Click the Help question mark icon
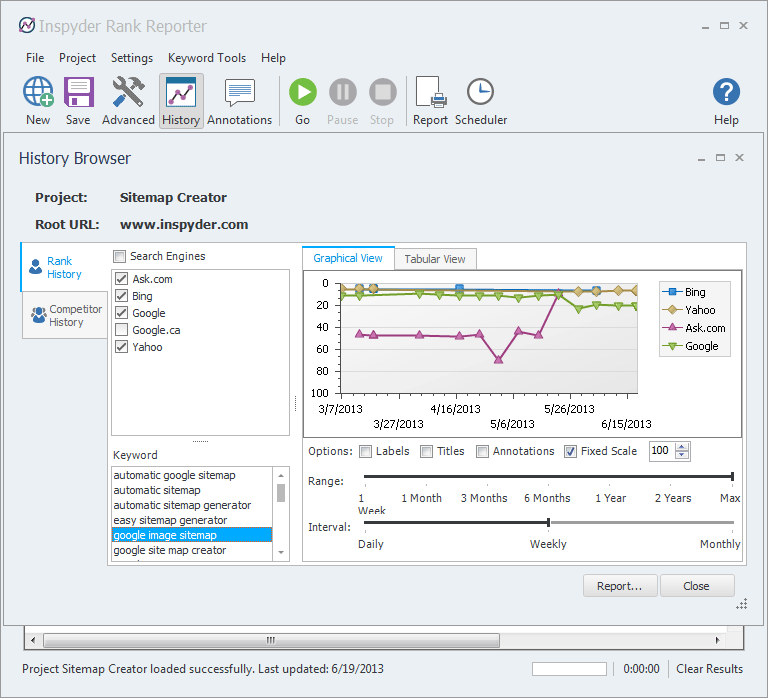 pyautogui.click(x=726, y=93)
